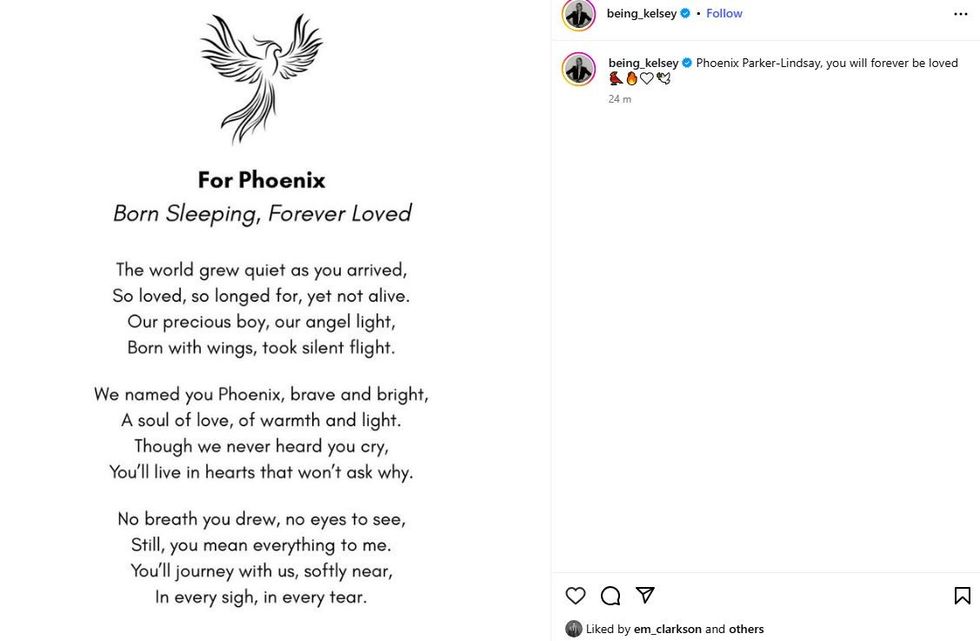Open em_clarkson's profile from likes

tap(667, 629)
